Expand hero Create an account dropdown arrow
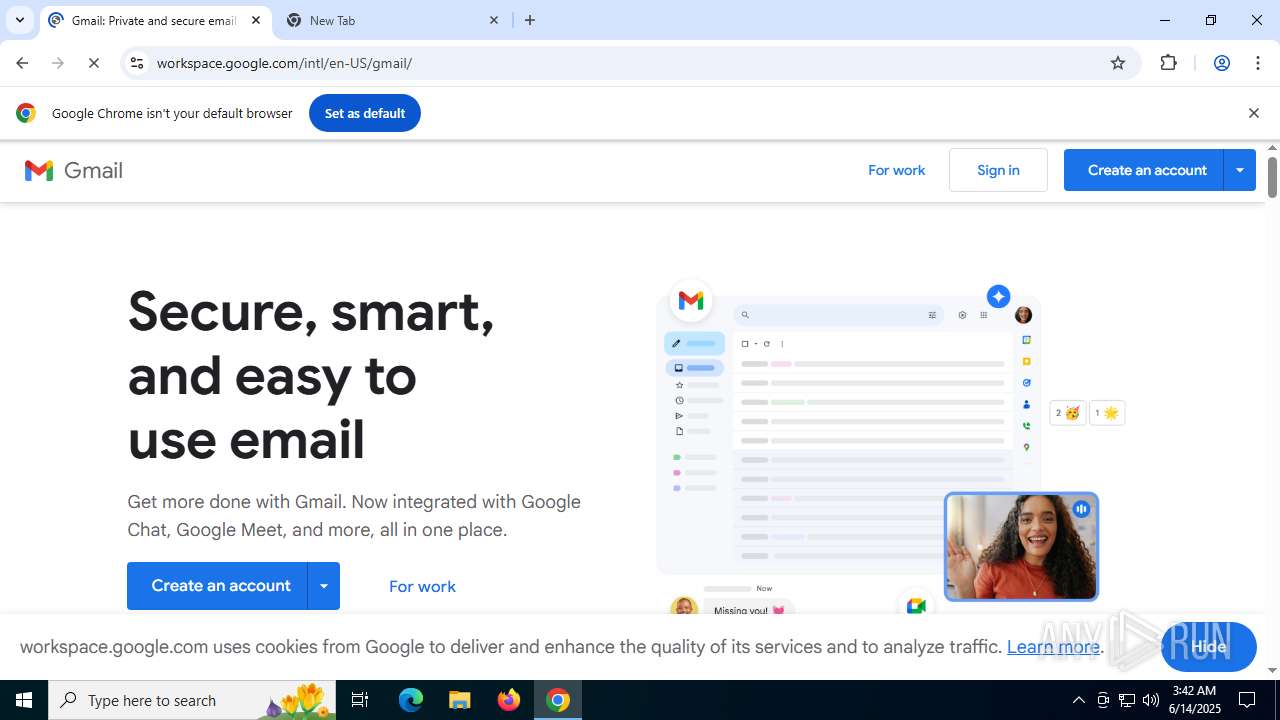 click(x=324, y=586)
